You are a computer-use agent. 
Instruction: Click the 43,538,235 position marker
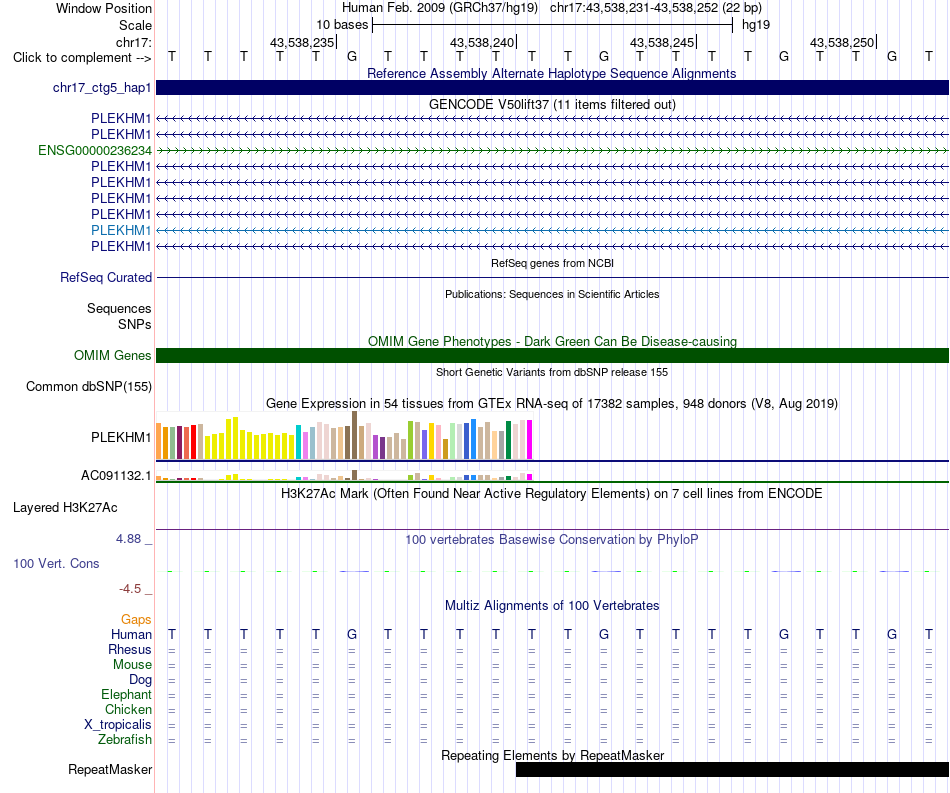coord(302,42)
